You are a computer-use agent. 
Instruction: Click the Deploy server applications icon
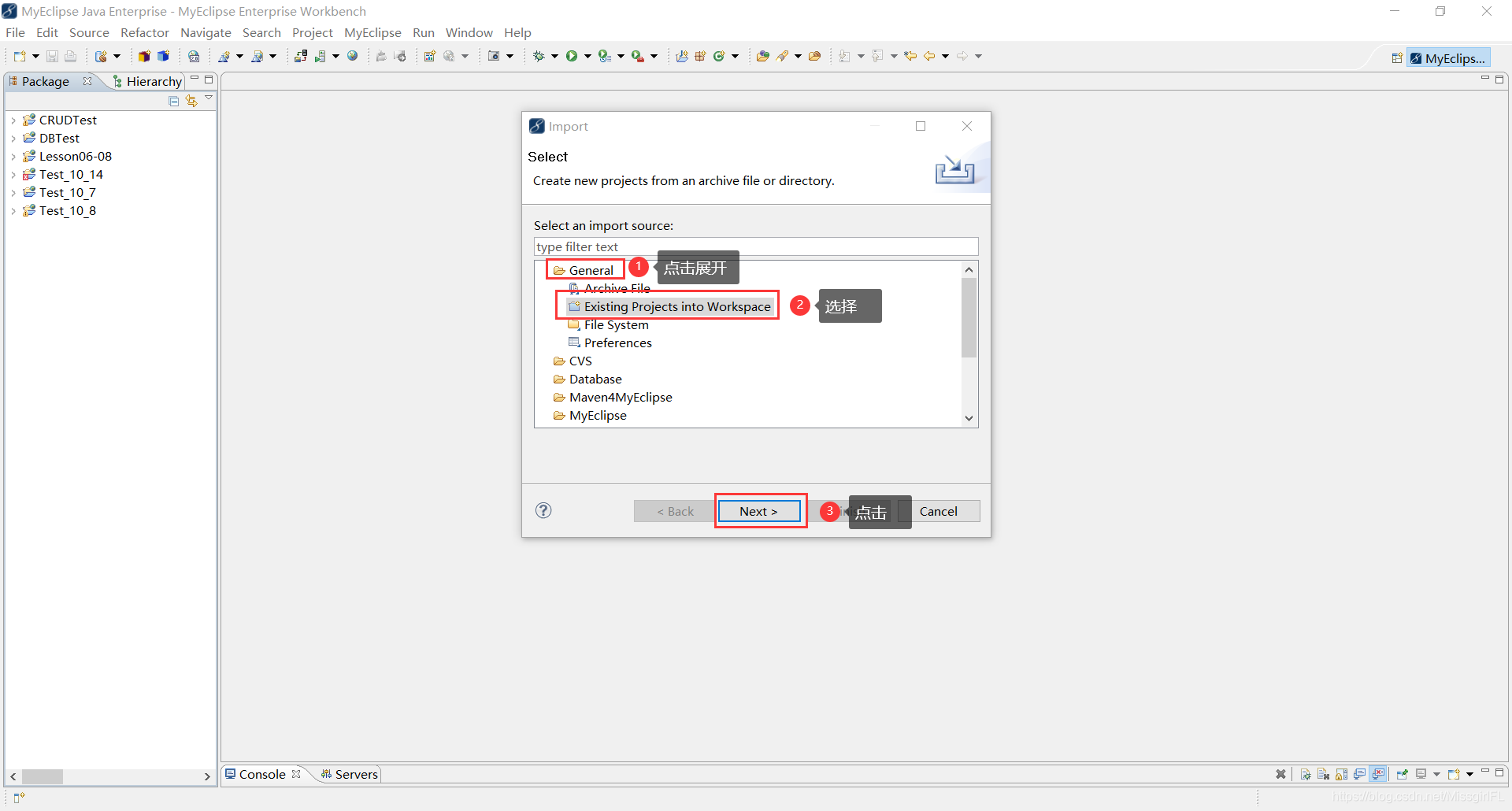pos(301,56)
